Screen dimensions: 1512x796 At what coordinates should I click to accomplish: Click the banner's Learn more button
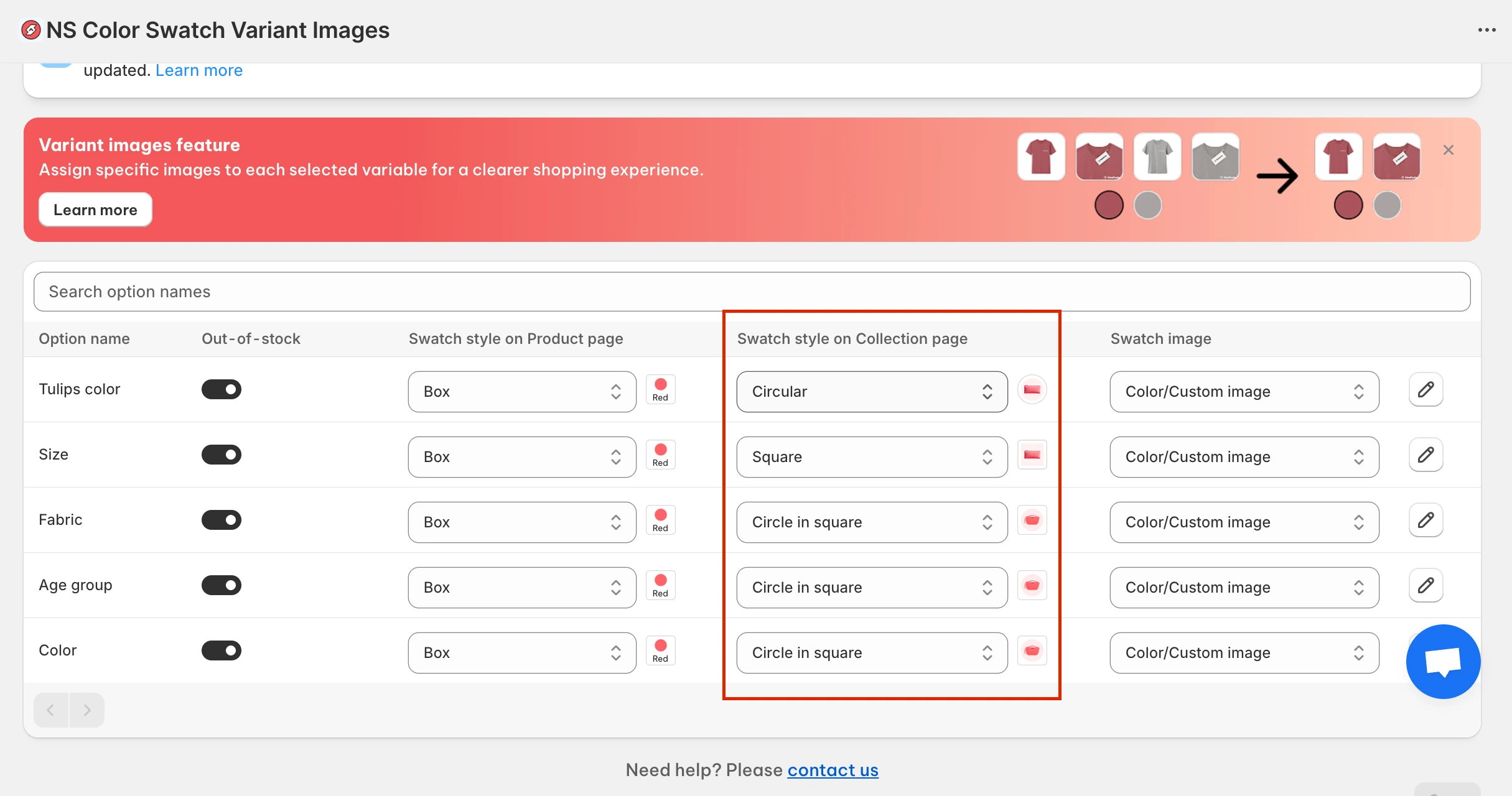coord(95,210)
